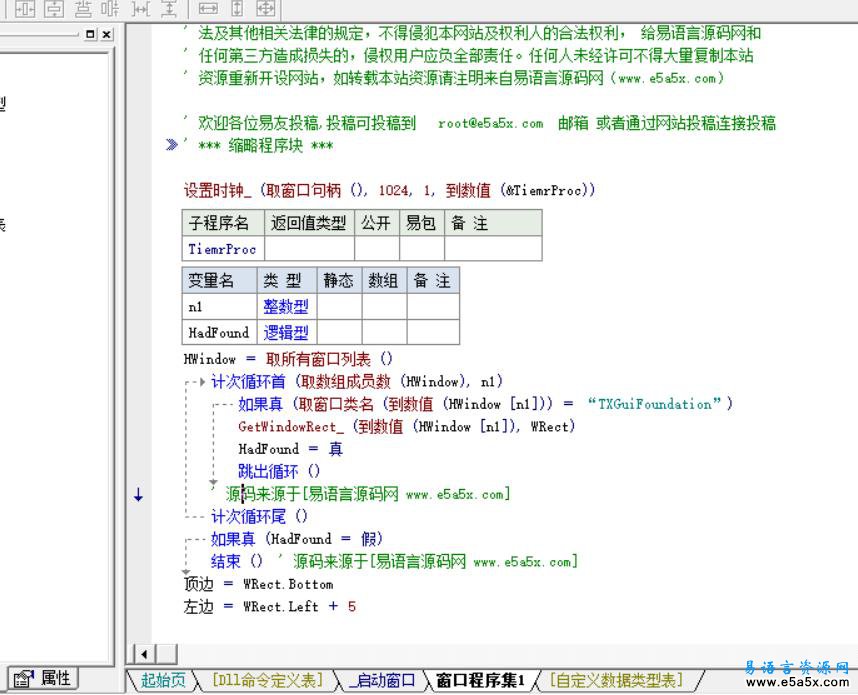Image resolution: width=858 pixels, height=695 pixels.
Task: Click the center horizontally alignment toolbar icon
Action: [x=25, y=8]
